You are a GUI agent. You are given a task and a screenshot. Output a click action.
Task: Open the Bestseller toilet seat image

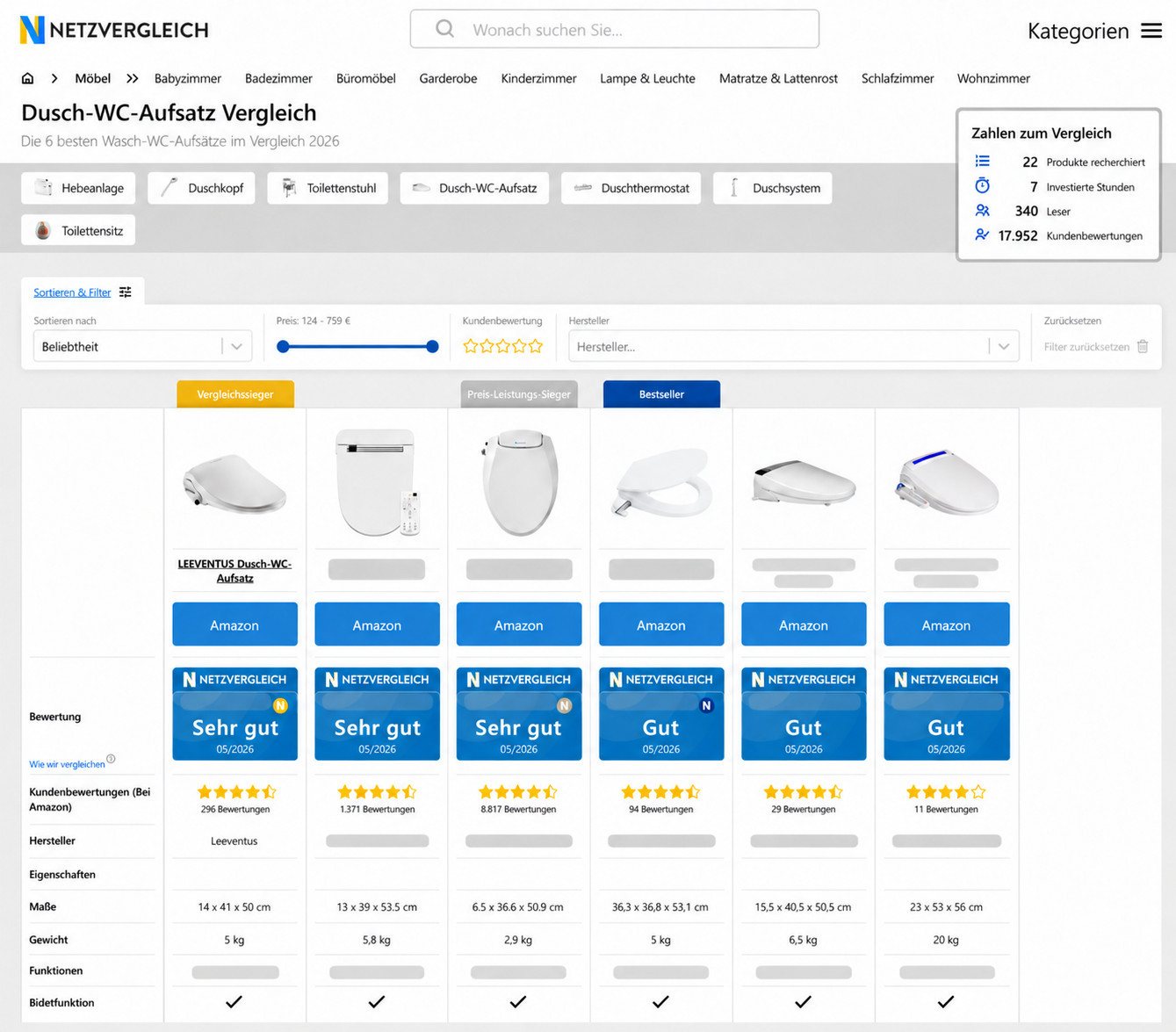click(661, 481)
